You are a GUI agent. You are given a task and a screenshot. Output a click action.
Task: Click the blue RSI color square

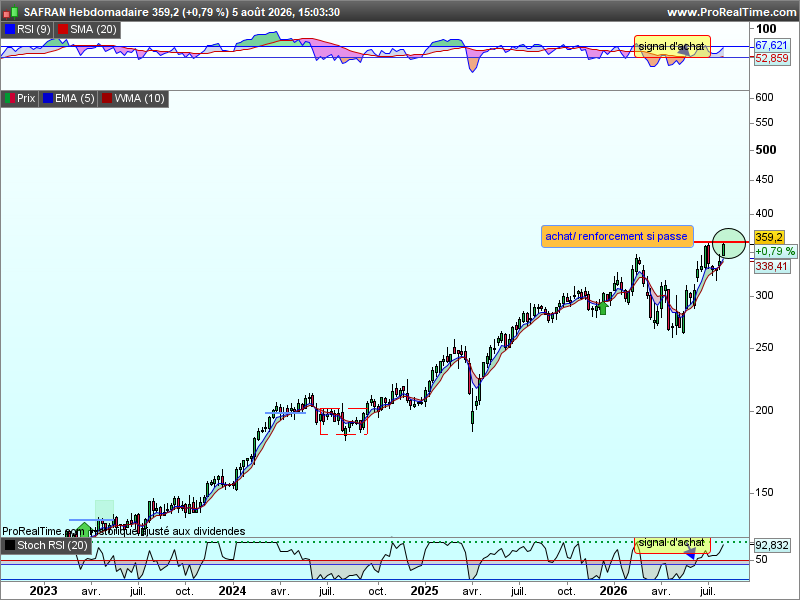[10, 29]
